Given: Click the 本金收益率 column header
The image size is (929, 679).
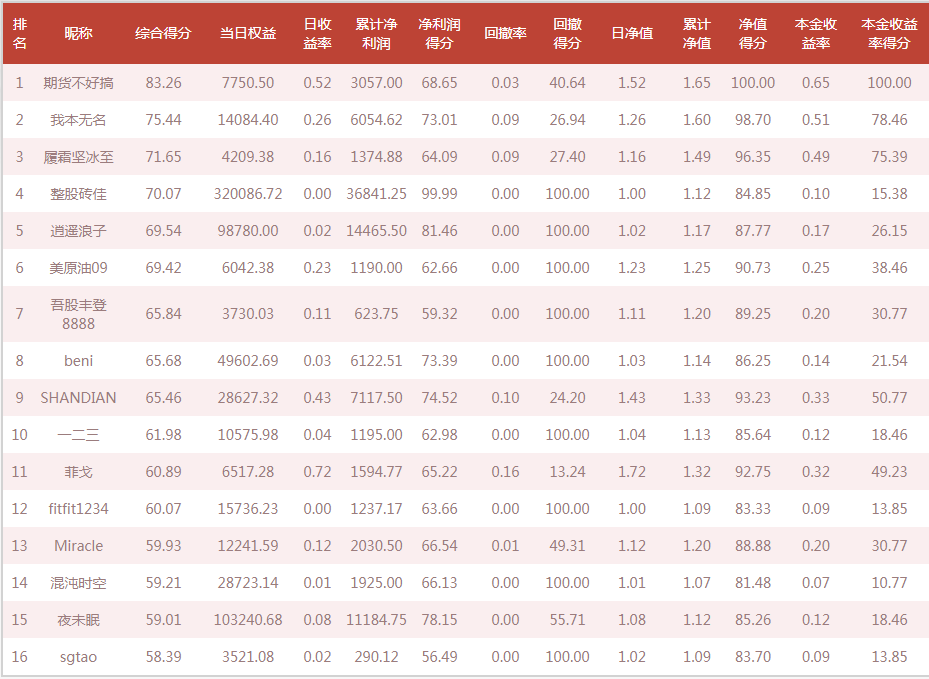Looking at the screenshot, I should (815, 33).
